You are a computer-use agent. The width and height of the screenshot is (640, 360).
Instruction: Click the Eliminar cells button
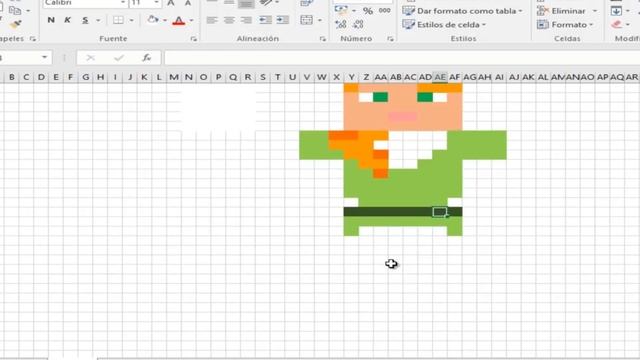pos(561,11)
